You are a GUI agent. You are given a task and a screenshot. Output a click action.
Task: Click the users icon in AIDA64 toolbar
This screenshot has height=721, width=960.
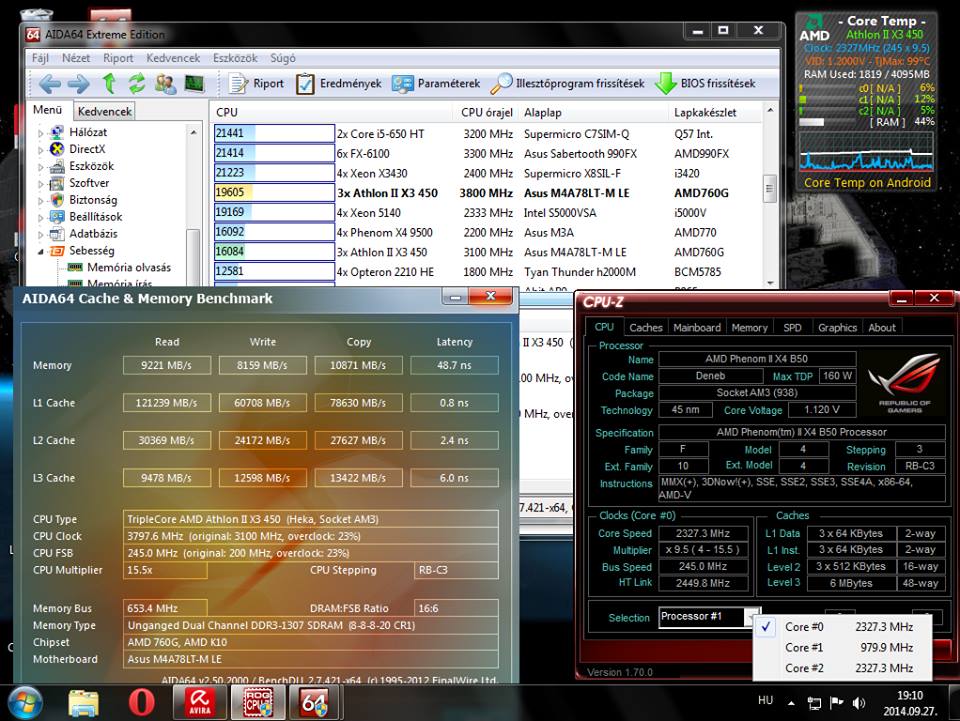(x=165, y=83)
